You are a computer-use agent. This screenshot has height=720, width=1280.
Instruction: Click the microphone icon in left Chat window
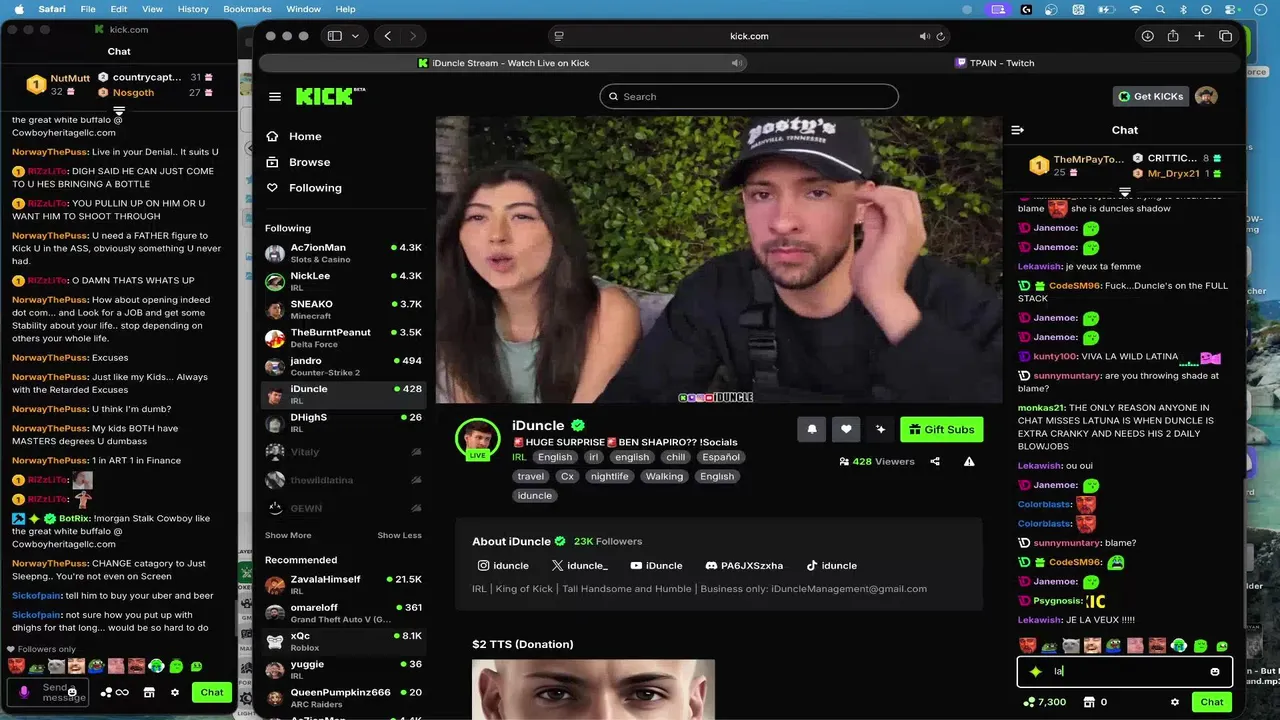click(24, 691)
